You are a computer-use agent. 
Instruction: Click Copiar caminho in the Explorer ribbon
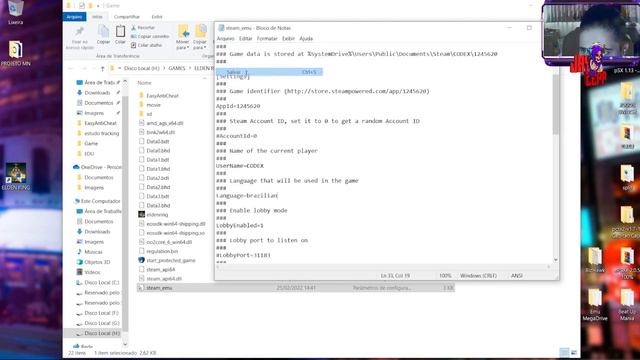(150, 36)
